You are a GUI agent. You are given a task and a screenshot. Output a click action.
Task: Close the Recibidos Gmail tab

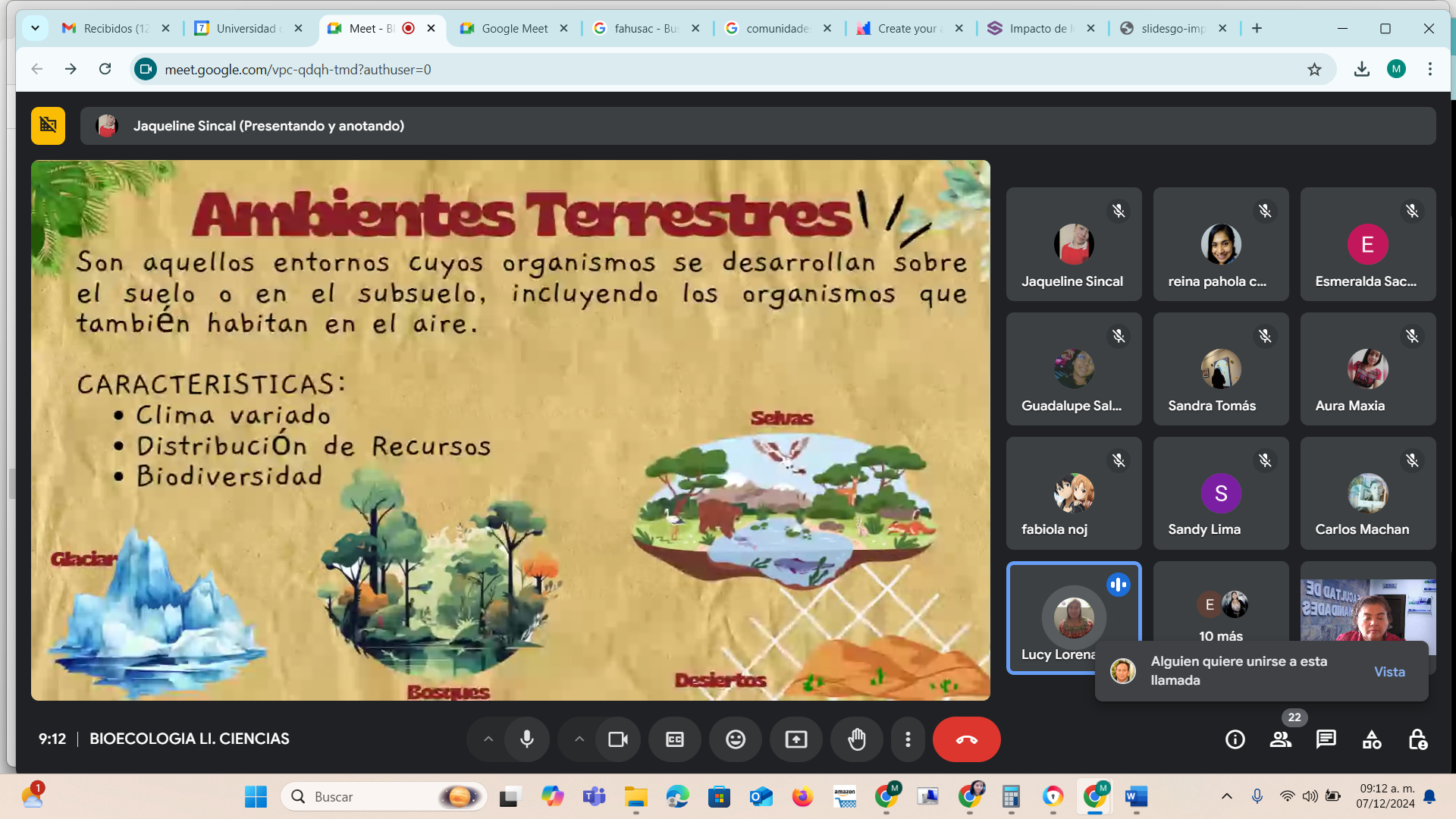coord(166,28)
